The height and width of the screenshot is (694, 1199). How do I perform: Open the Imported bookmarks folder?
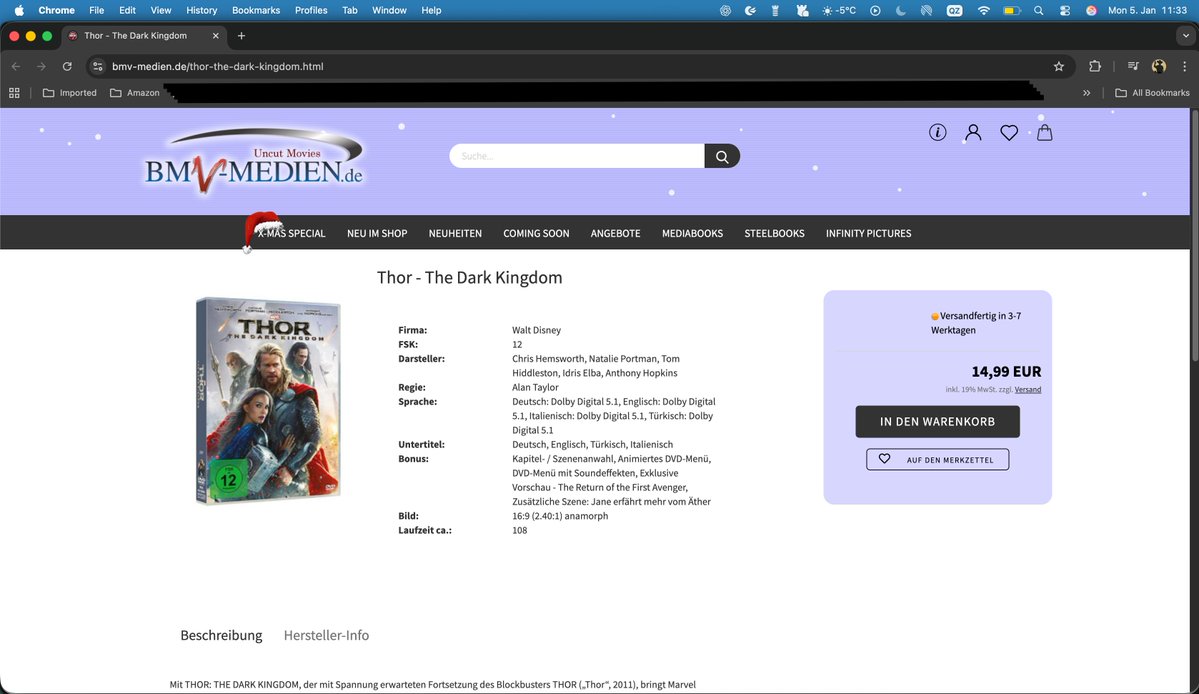[70, 92]
